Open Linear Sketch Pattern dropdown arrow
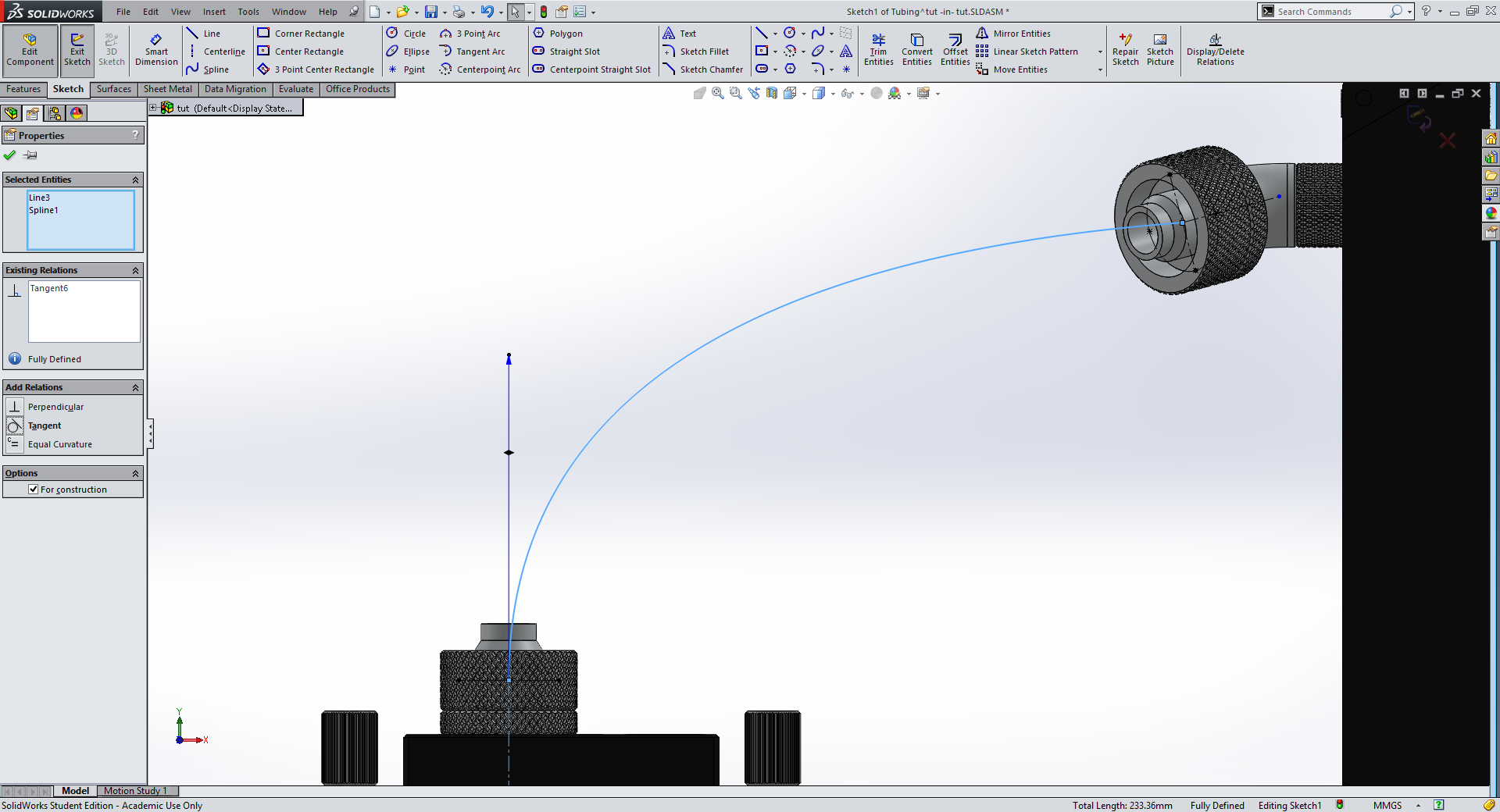The height and width of the screenshot is (812, 1500). click(x=1100, y=52)
